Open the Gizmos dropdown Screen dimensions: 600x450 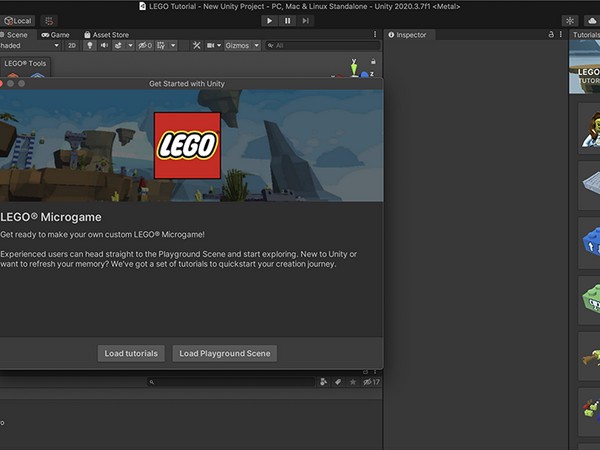coord(242,45)
